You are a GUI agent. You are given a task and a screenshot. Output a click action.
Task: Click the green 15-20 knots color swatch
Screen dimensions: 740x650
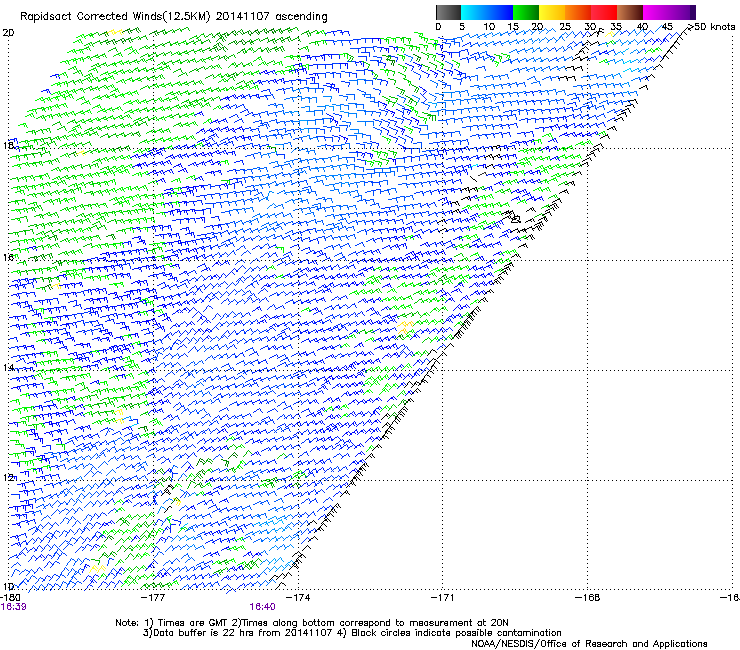click(526, 12)
